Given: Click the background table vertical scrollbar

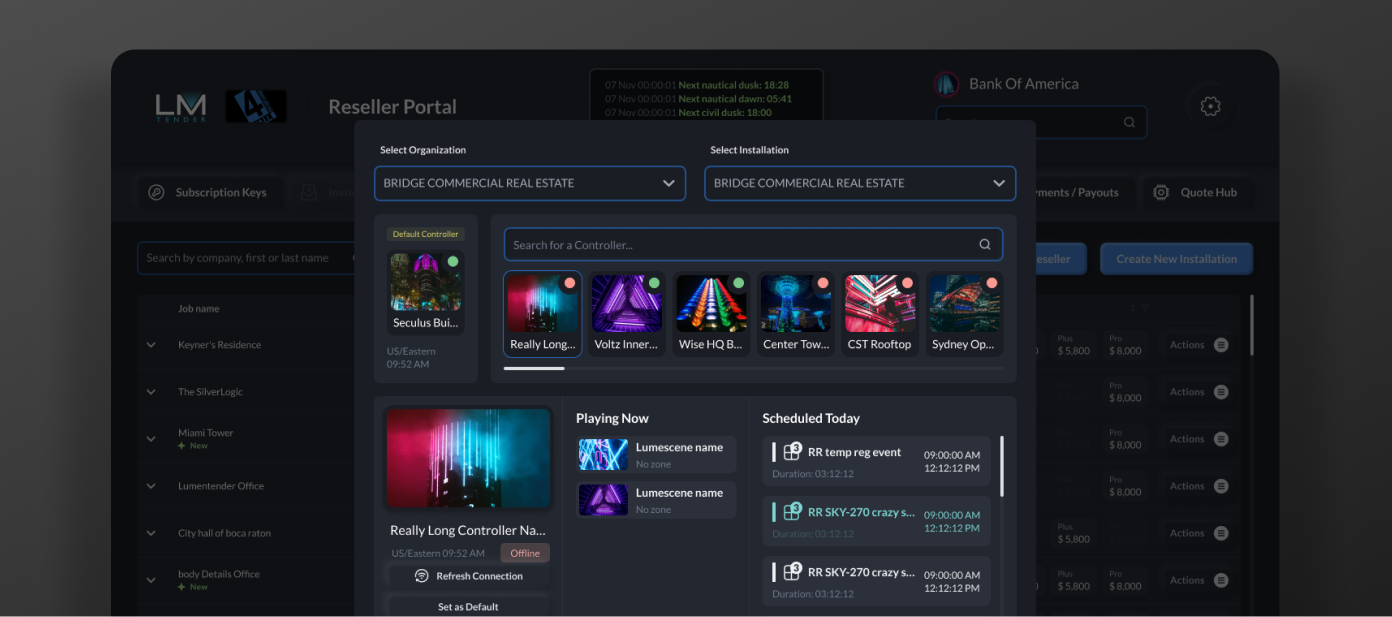Looking at the screenshot, I should click(x=1251, y=324).
